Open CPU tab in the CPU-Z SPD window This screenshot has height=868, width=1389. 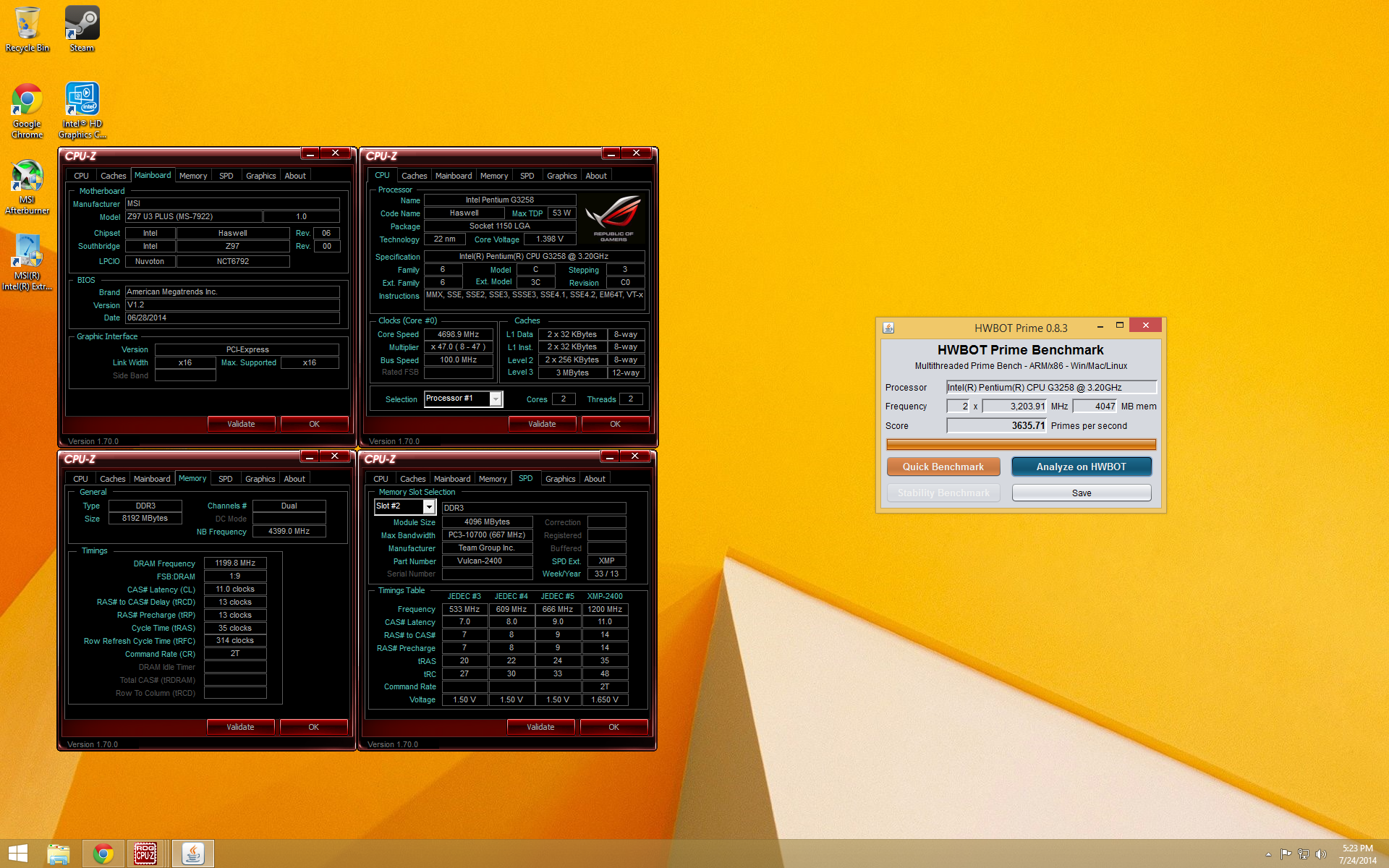click(x=381, y=479)
